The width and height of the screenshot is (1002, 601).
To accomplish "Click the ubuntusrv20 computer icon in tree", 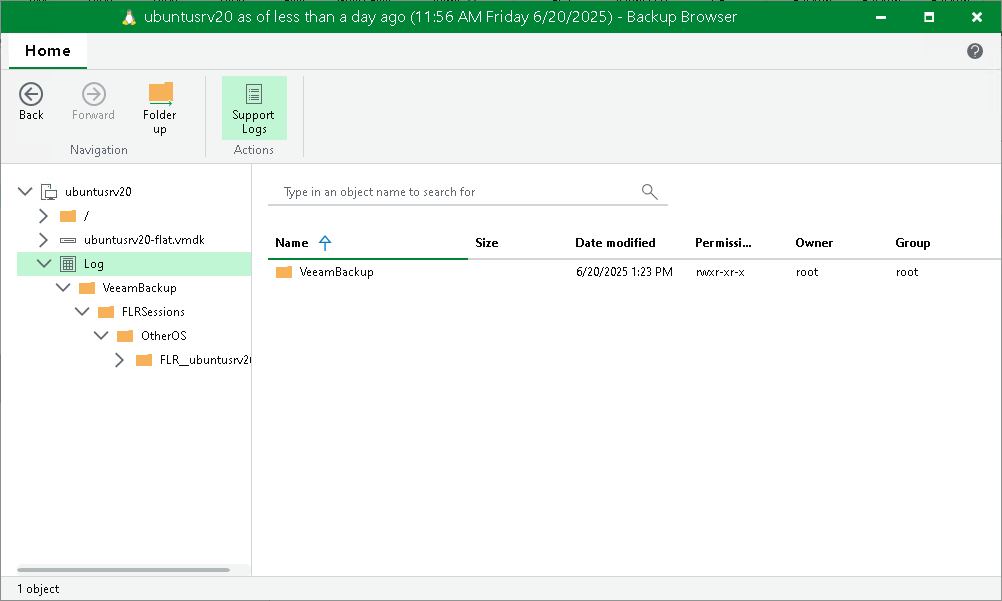I will 49,192.
